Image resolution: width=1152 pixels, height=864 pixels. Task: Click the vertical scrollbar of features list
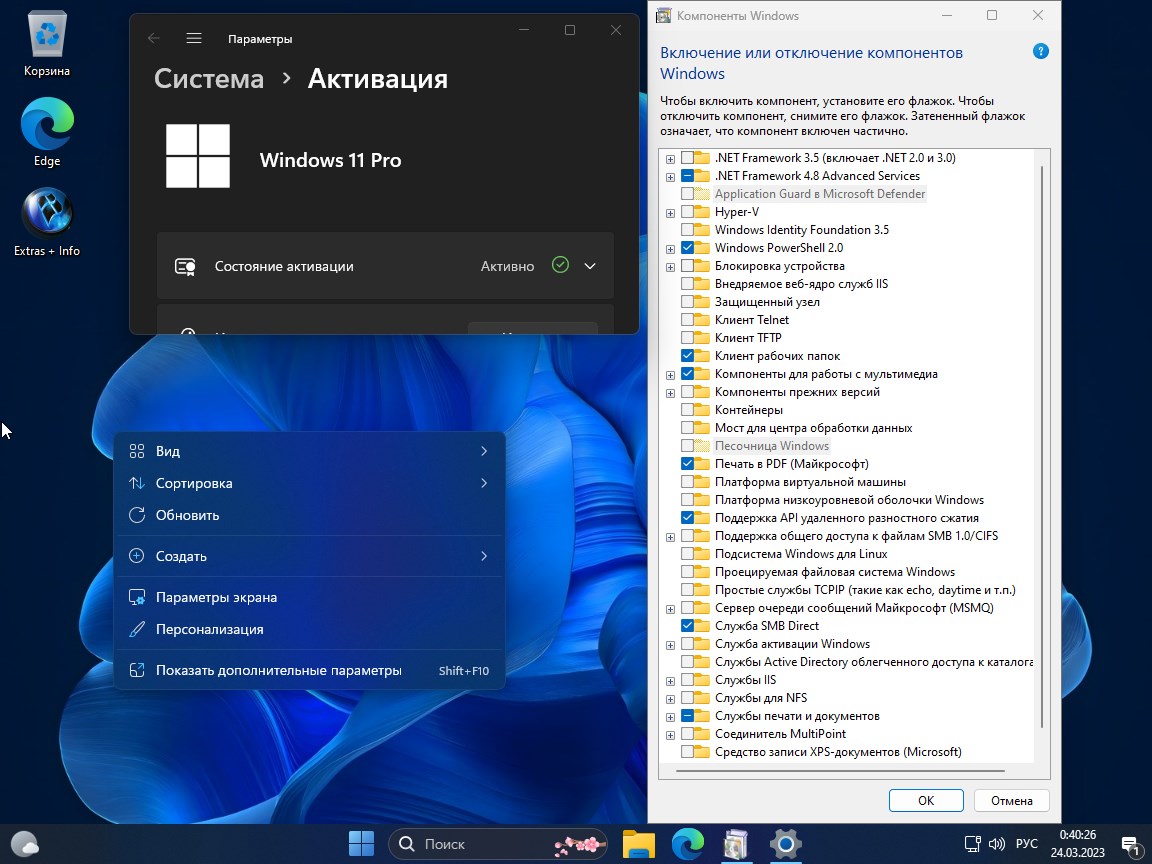1042,447
